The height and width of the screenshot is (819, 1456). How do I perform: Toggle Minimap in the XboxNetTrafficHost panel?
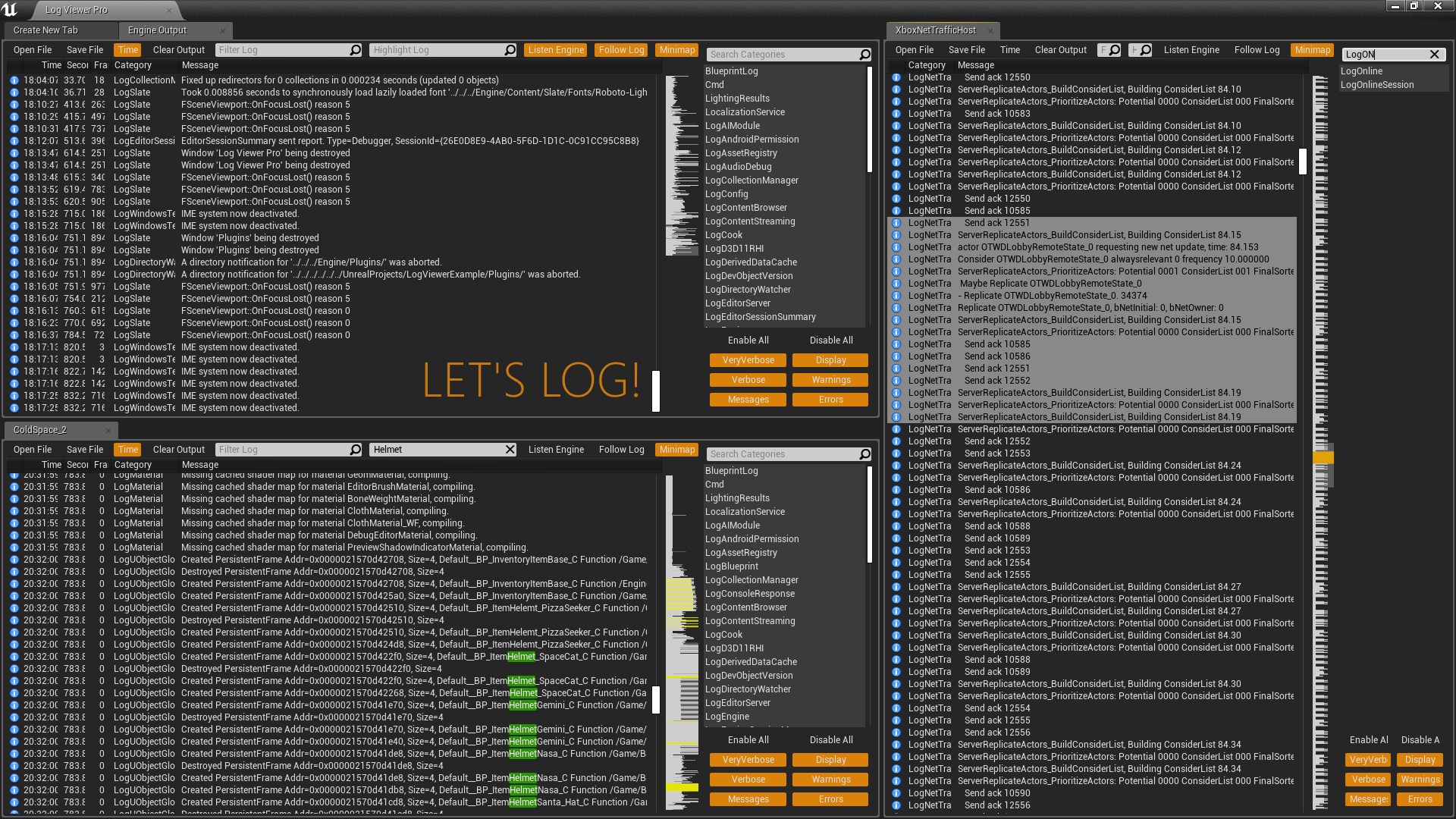pyautogui.click(x=1312, y=50)
